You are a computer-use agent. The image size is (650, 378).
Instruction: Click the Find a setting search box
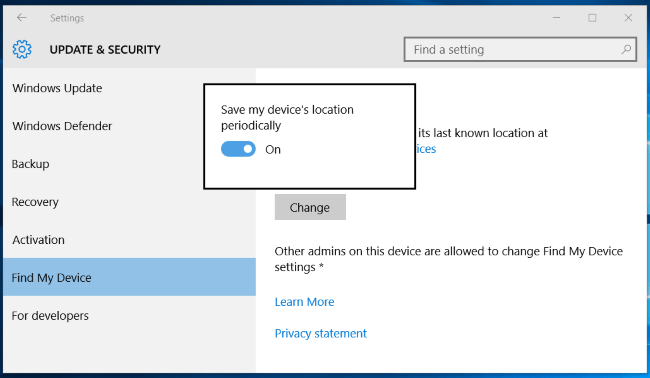coord(520,49)
